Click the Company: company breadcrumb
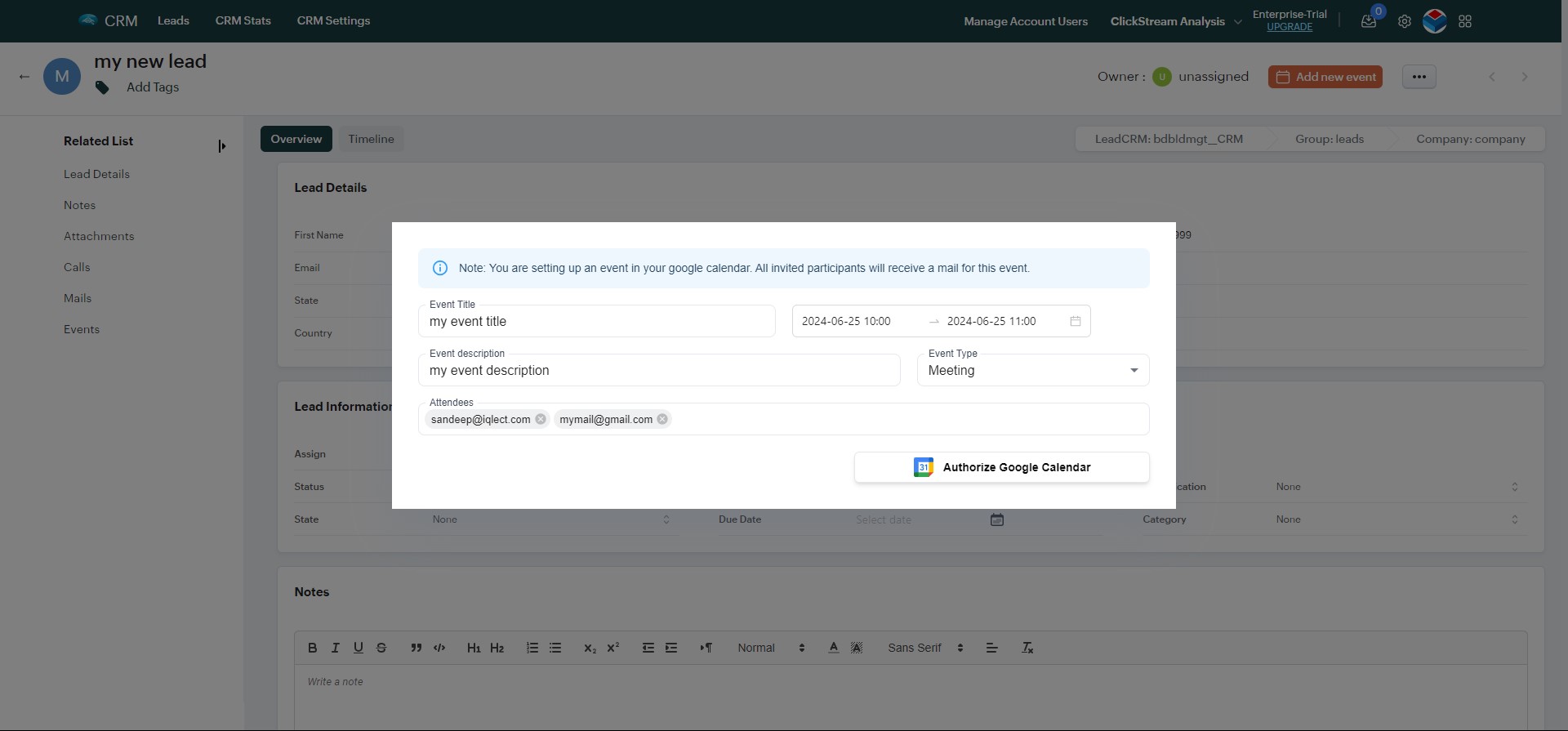This screenshot has width=1568, height=731. pos(1471,139)
